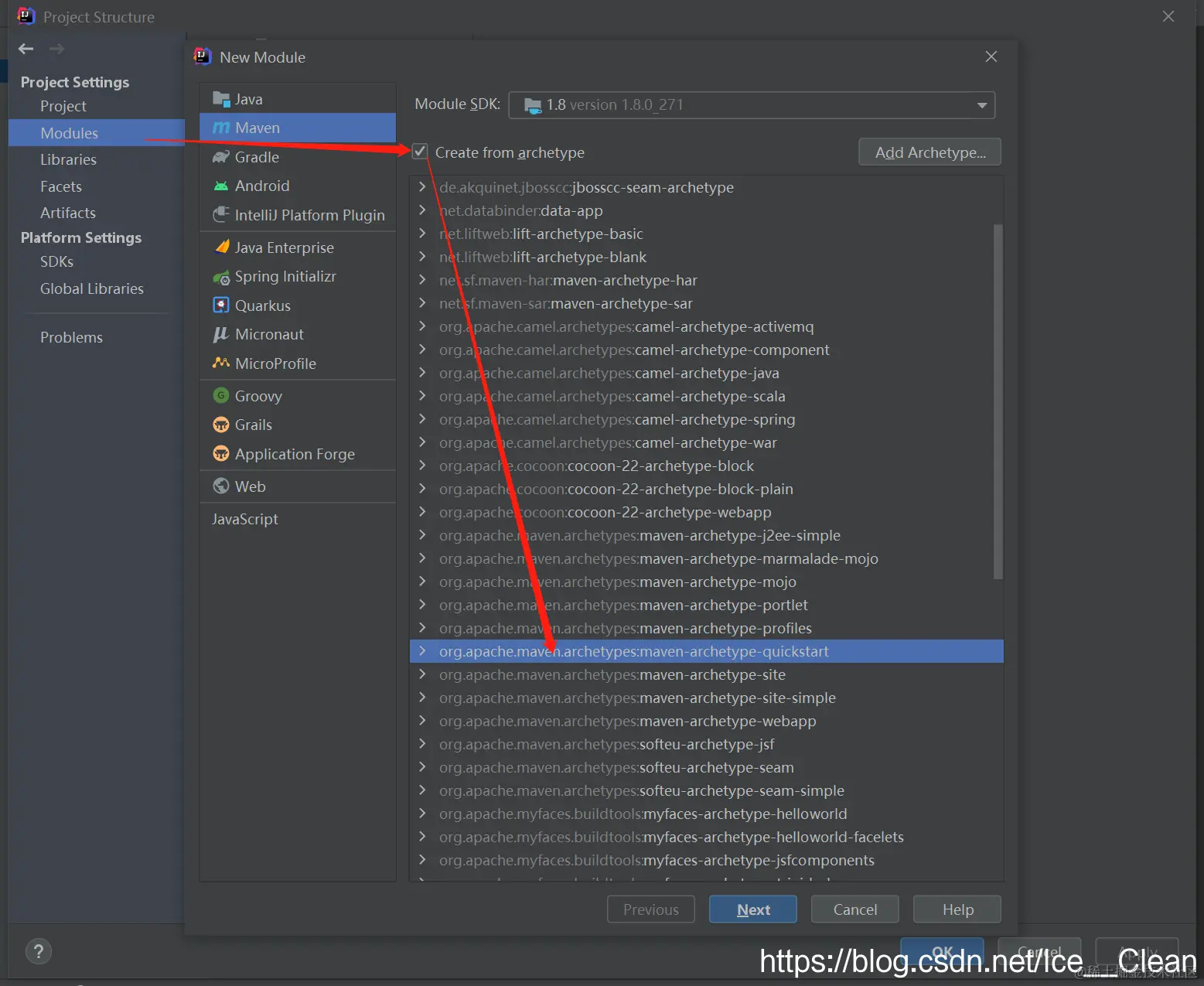Screen dimensions: 1204x986
Task: Click the forward arrow in Project Structure
Action: tap(56, 49)
